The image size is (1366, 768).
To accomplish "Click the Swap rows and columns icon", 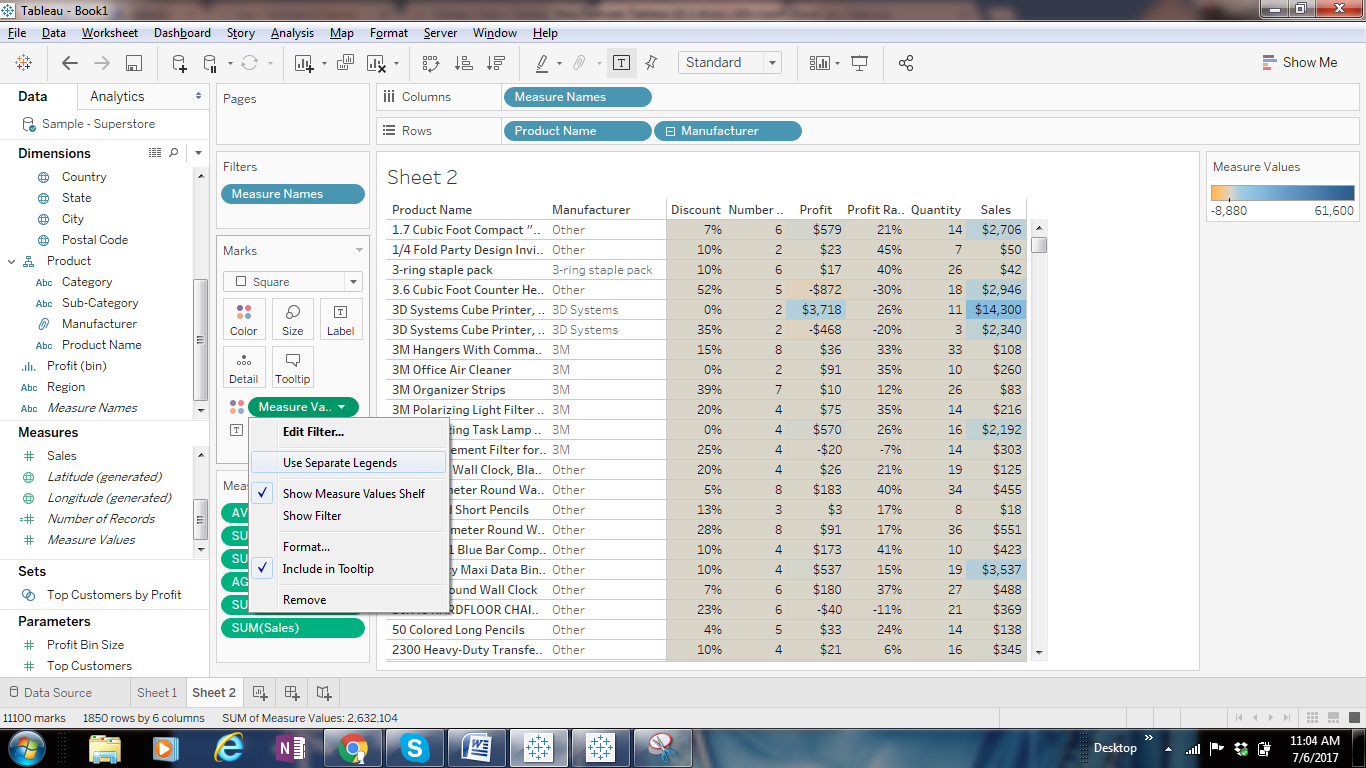I will point(431,63).
